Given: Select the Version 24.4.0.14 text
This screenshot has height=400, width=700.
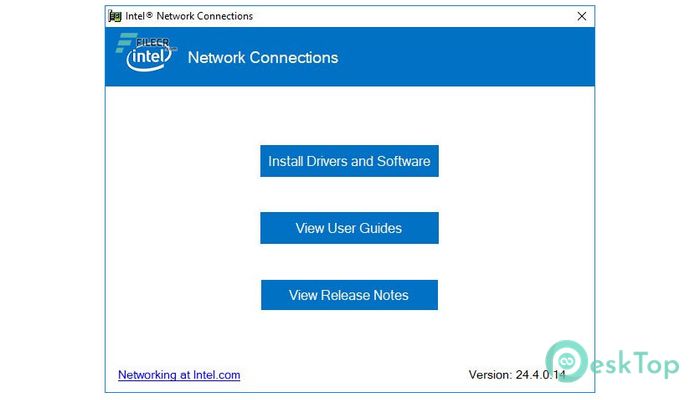Looking at the screenshot, I should [517, 375].
